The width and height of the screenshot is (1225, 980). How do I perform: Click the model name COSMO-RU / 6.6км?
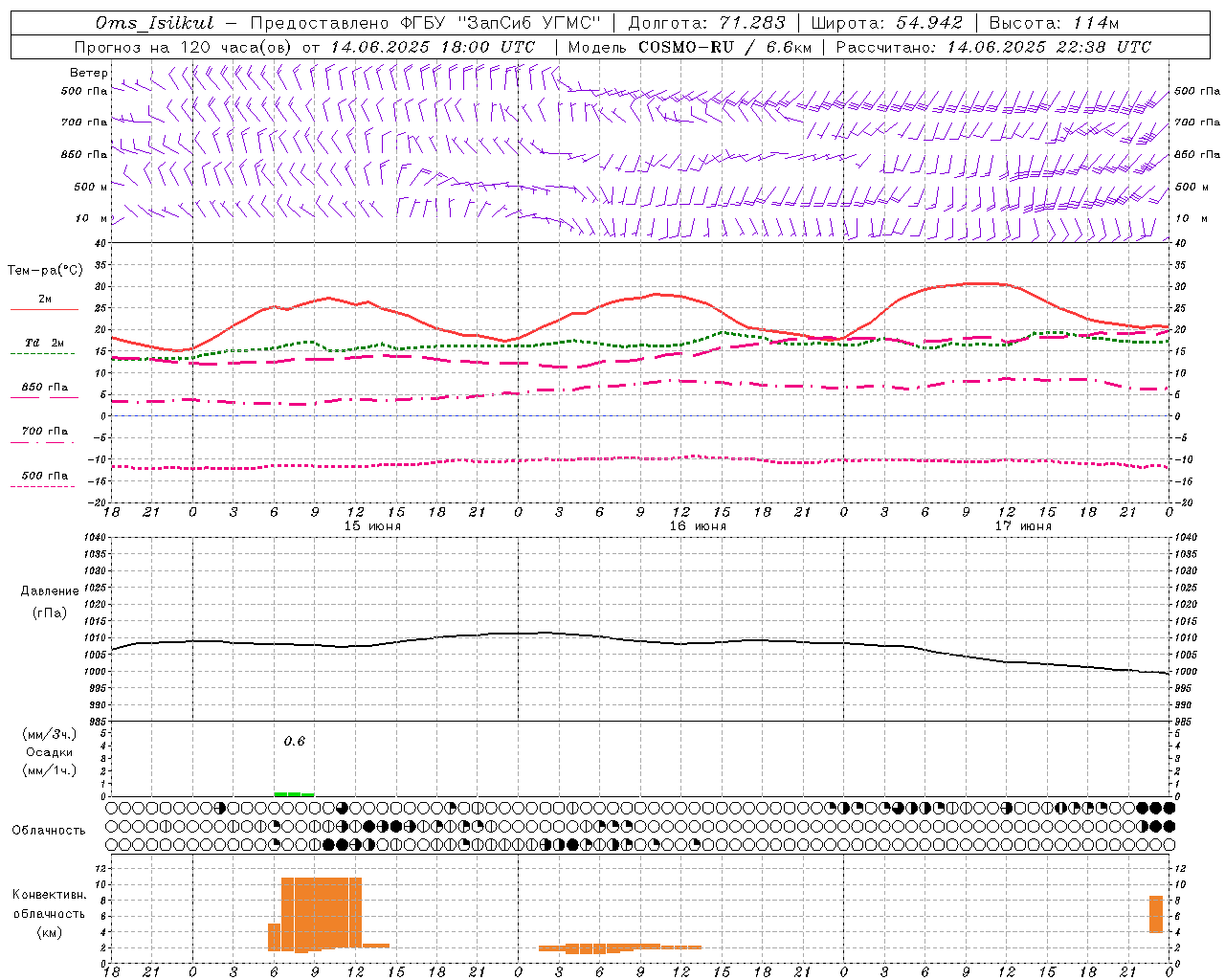(724, 47)
